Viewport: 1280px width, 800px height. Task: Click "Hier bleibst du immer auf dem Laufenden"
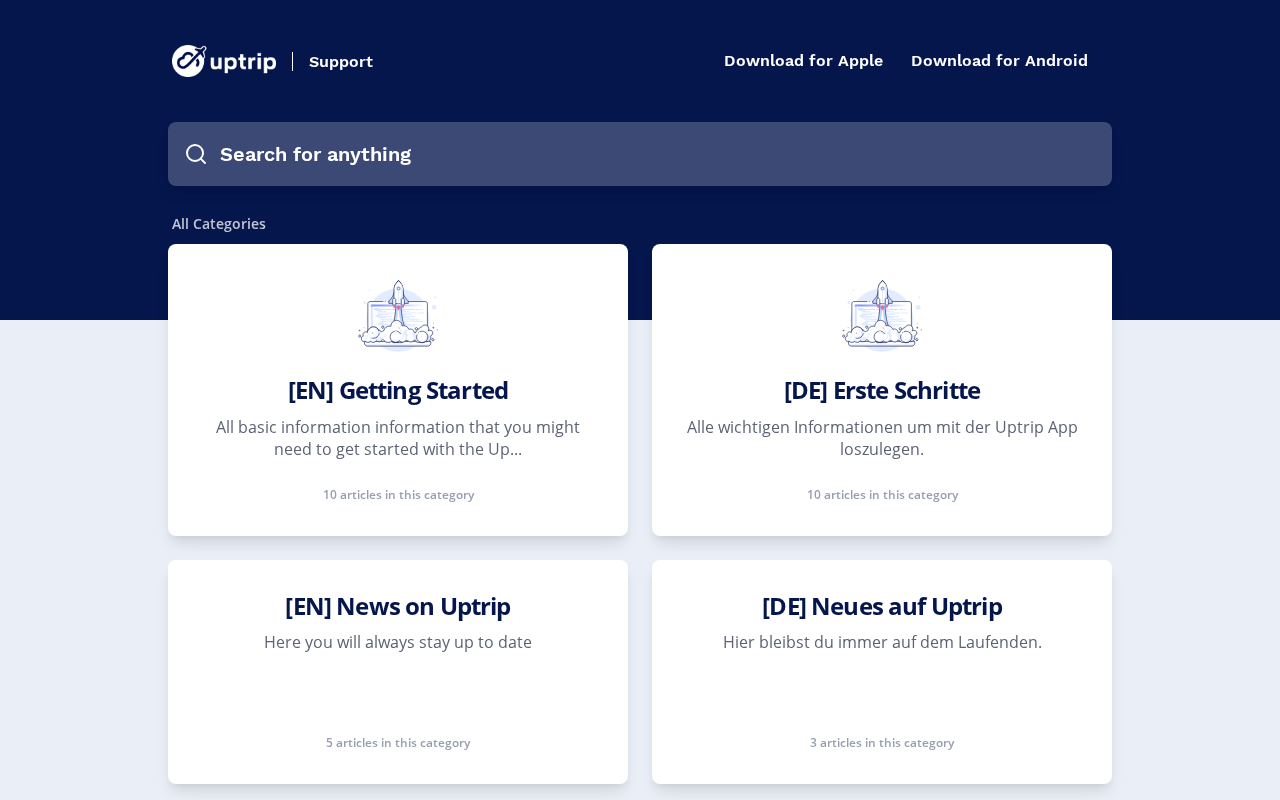[882, 642]
